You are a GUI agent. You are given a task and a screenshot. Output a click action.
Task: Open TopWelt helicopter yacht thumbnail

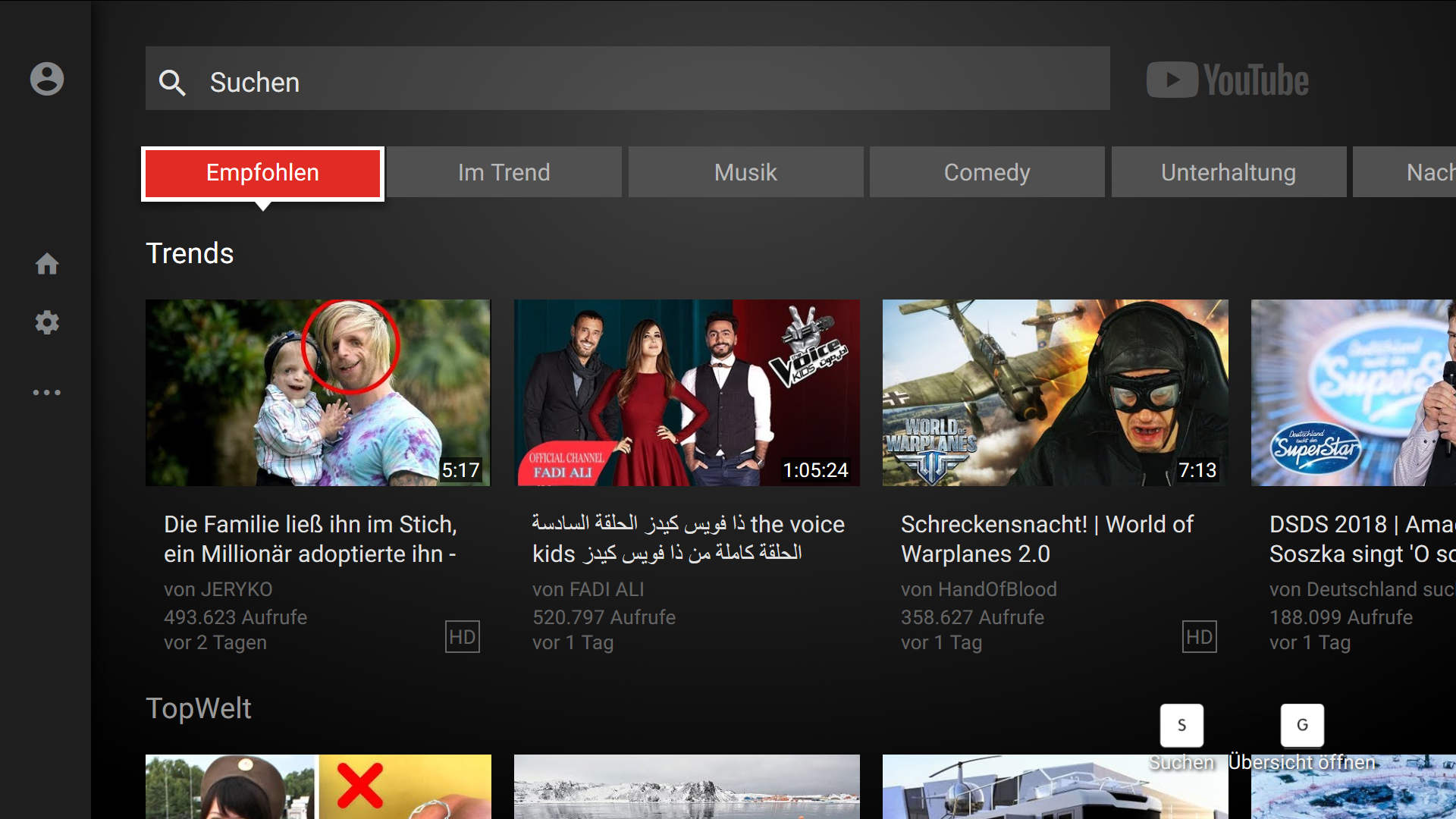point(1056,786)
